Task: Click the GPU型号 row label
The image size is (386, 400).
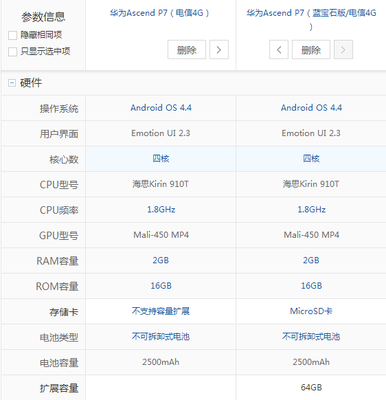Action: coord(59,236)
